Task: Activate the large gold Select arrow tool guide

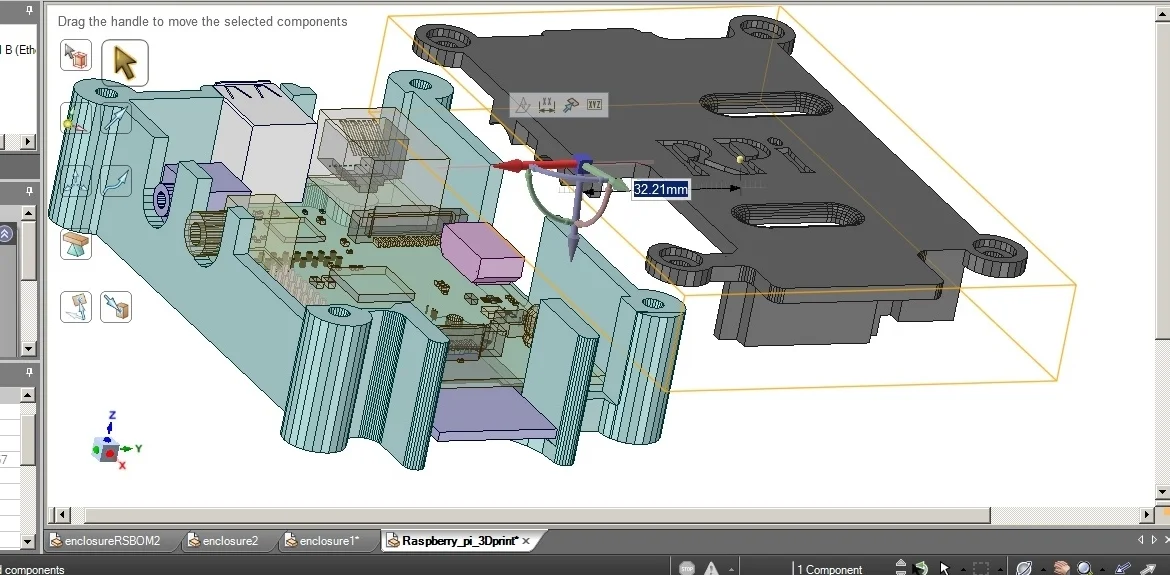Action: (x=125, y=63)
